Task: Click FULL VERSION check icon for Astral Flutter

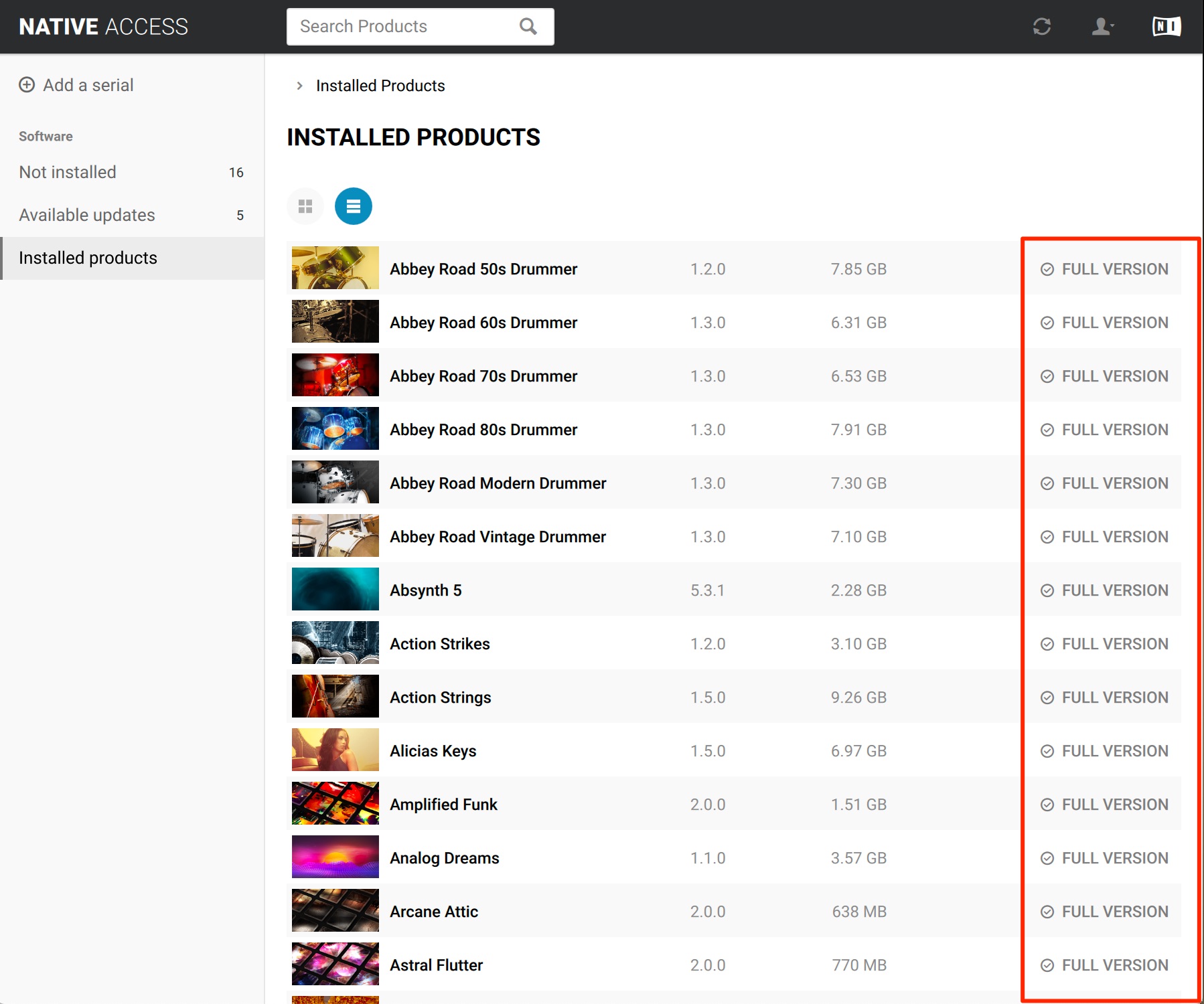Action: tap(1047, 965)
